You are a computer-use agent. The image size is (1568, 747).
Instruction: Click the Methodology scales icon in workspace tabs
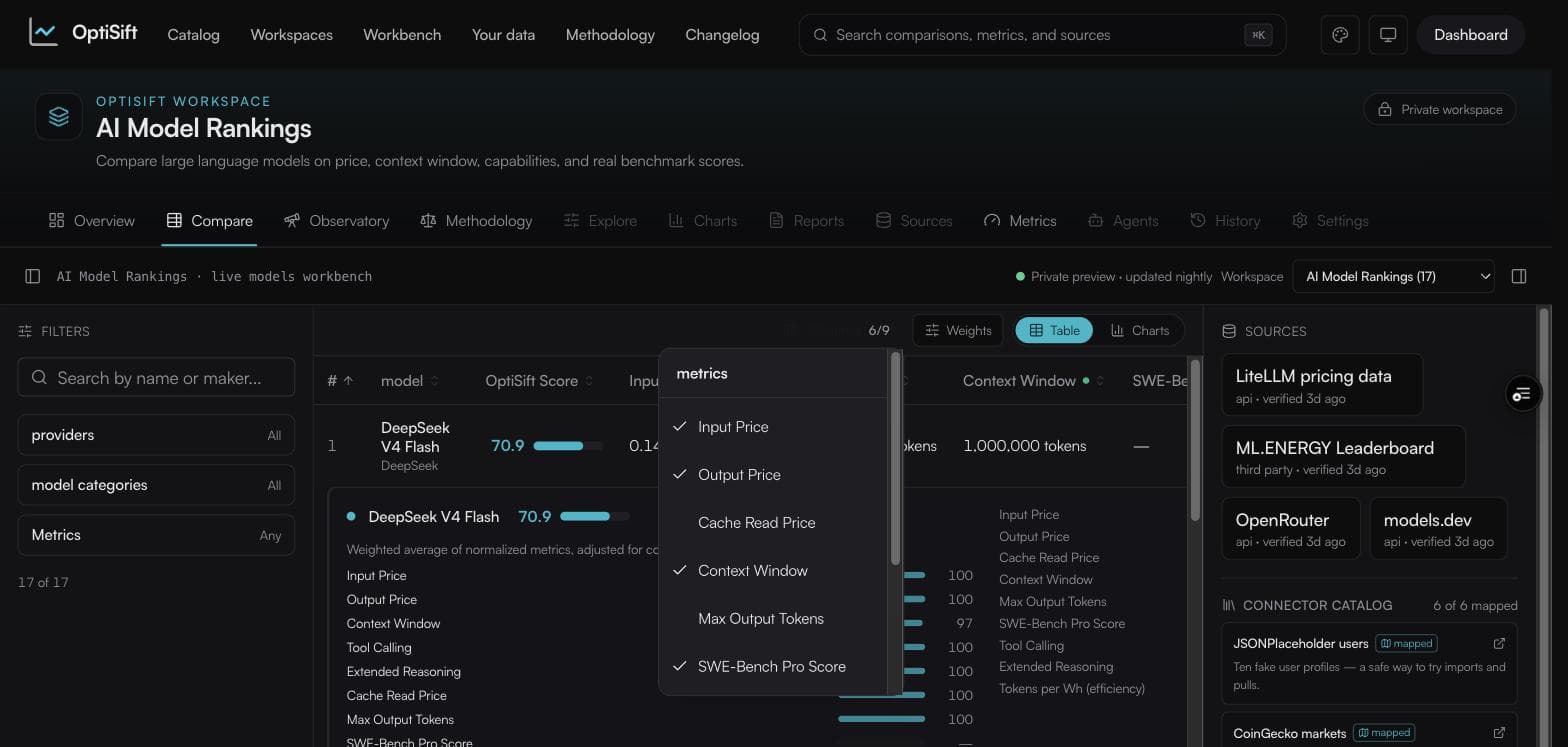click(x=428, y=220)
